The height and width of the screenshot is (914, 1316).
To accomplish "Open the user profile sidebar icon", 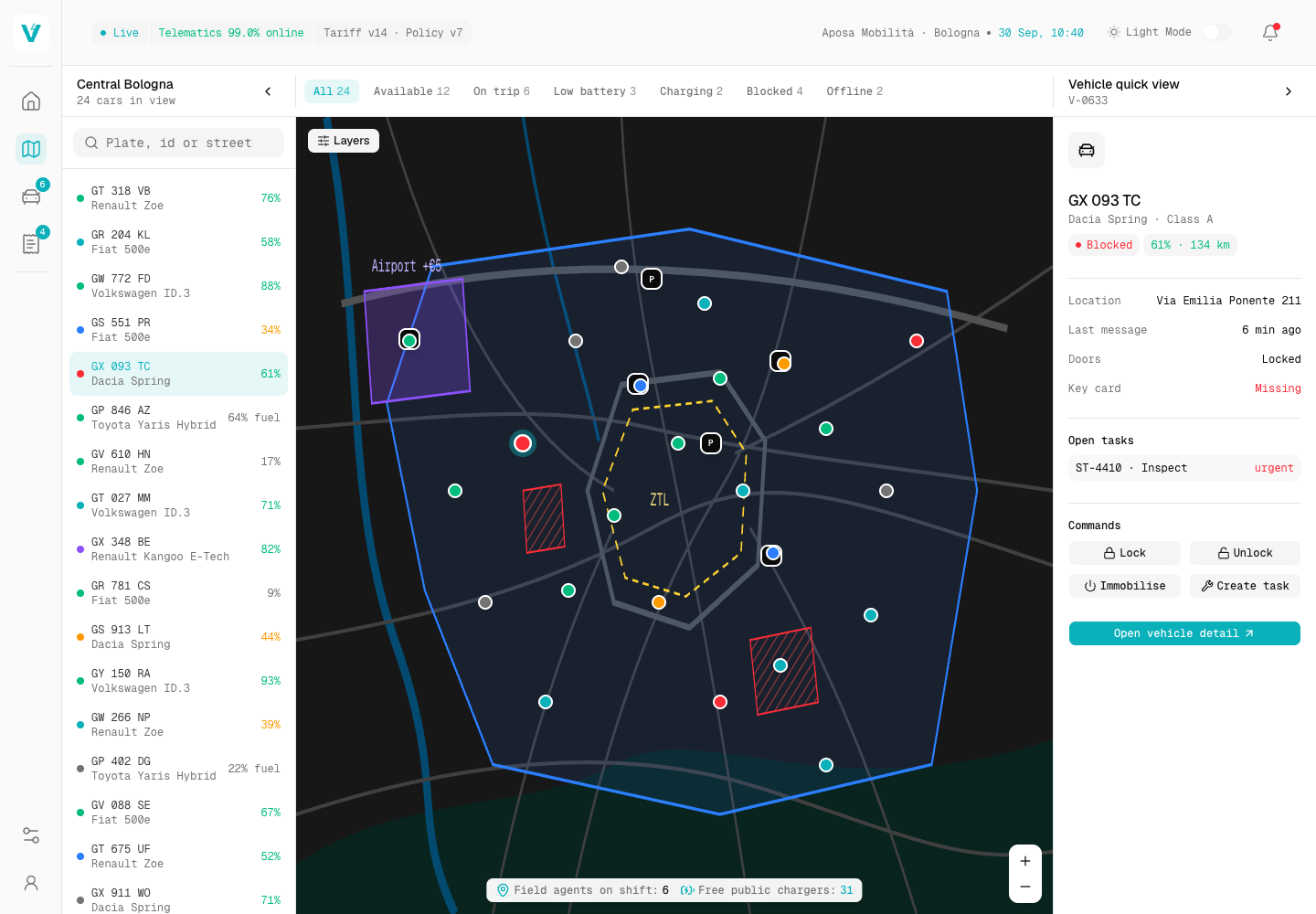I will coord(31,883).
